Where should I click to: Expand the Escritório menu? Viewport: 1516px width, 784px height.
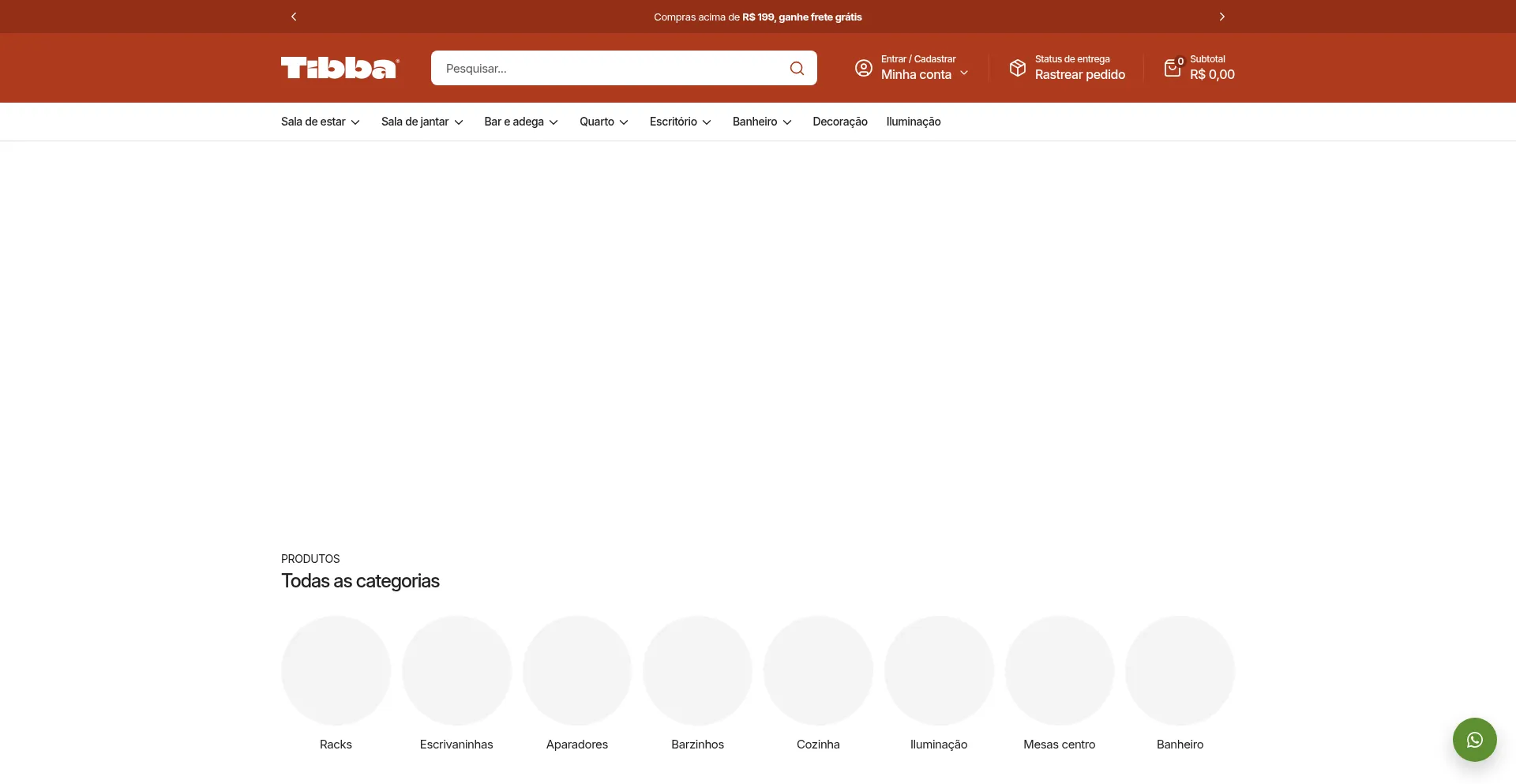pos(681,122)
